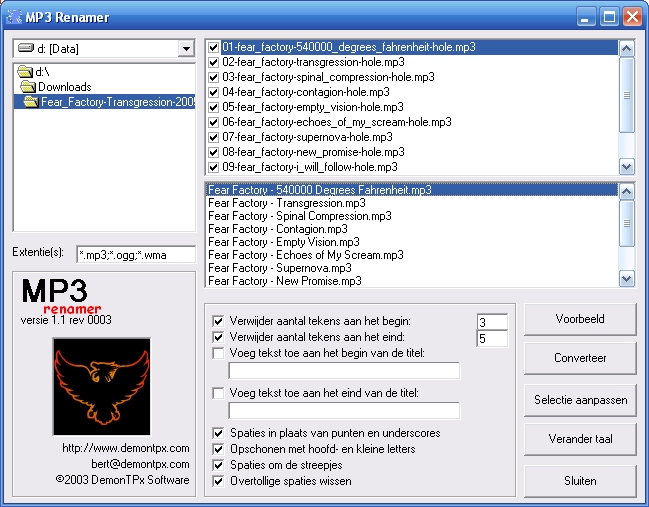Click the eagle logo image
Screen dimensions: 649x507
tap(102, 387)
